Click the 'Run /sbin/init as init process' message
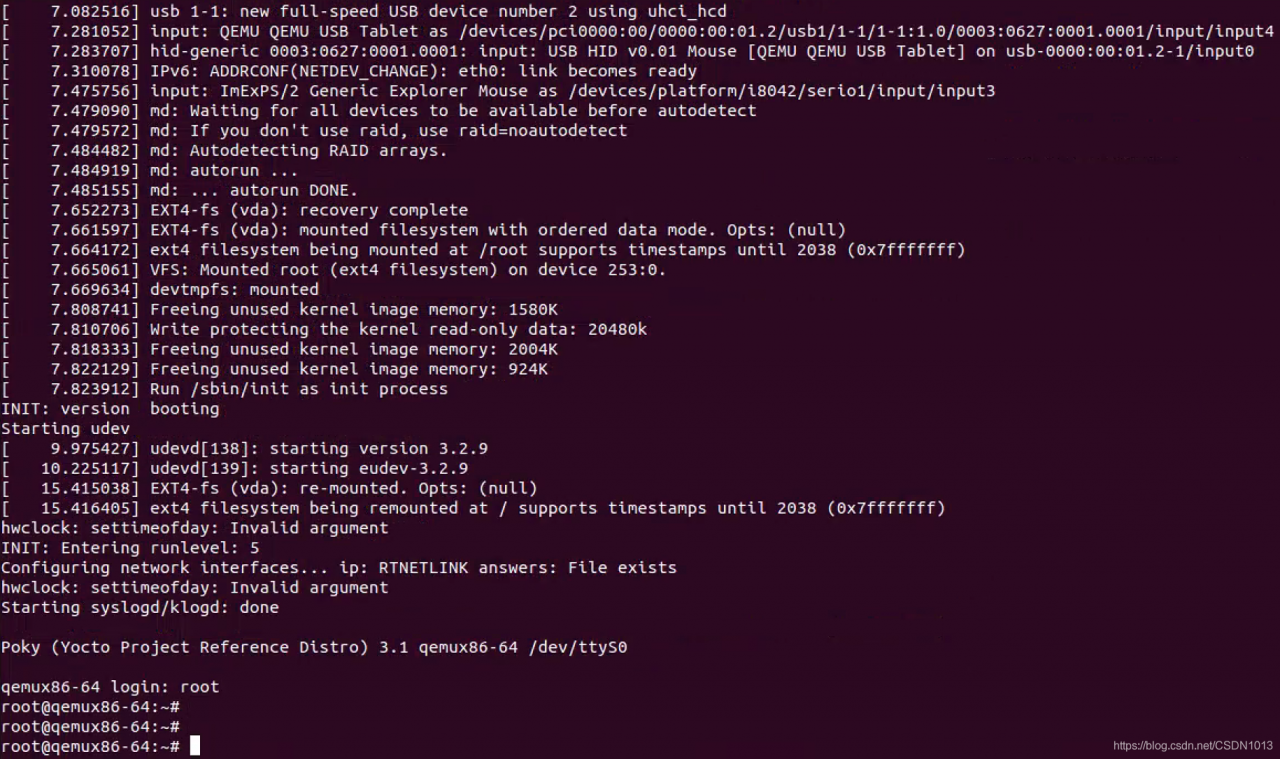 [x=298, y=389]
